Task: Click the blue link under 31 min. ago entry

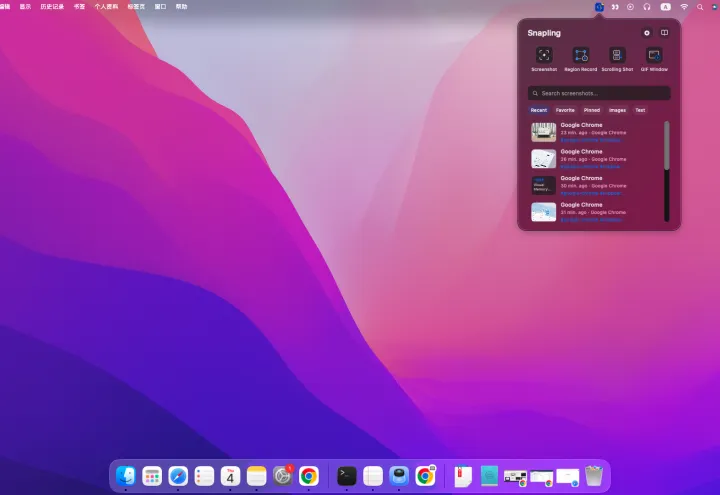Action: (x=591, y=220)
